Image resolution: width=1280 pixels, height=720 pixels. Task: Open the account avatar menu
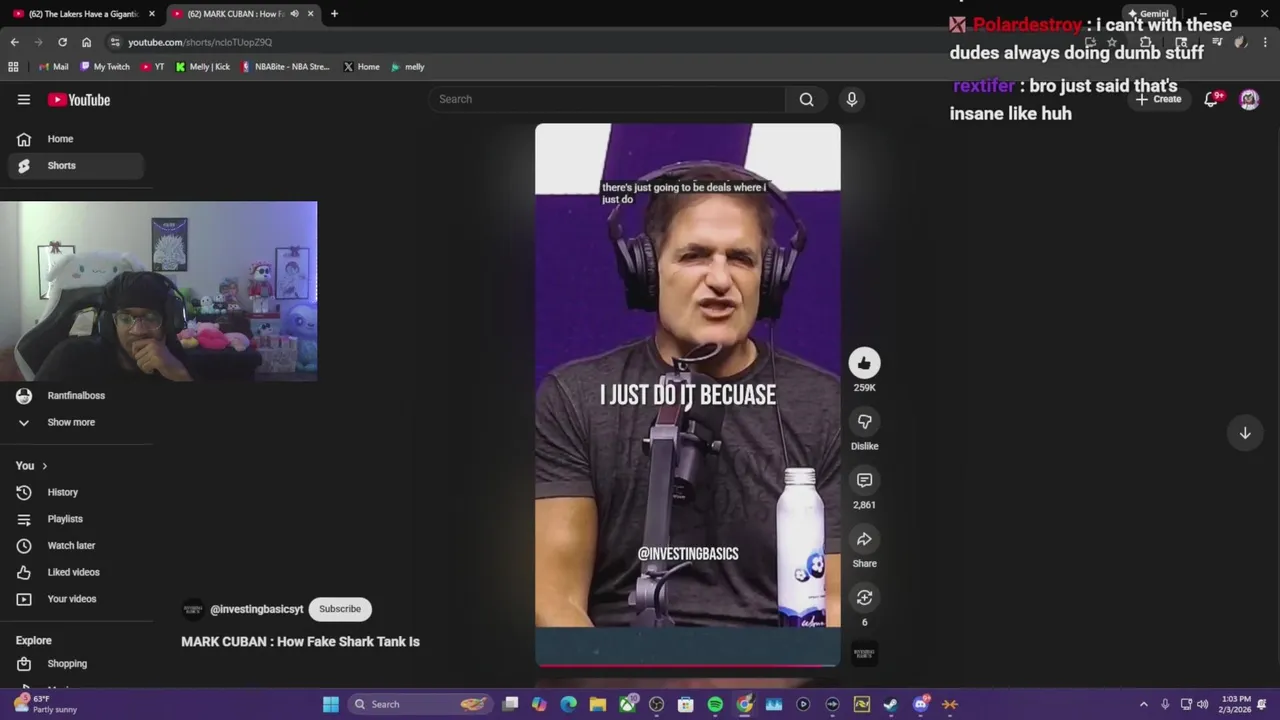(1249, 99)
